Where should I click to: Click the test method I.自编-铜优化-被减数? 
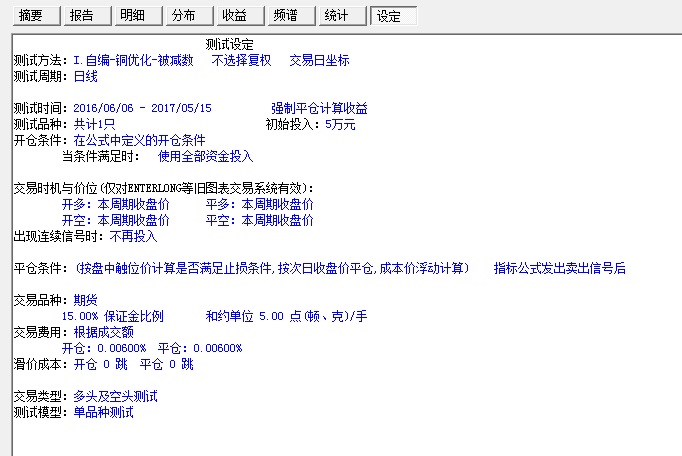133,60
